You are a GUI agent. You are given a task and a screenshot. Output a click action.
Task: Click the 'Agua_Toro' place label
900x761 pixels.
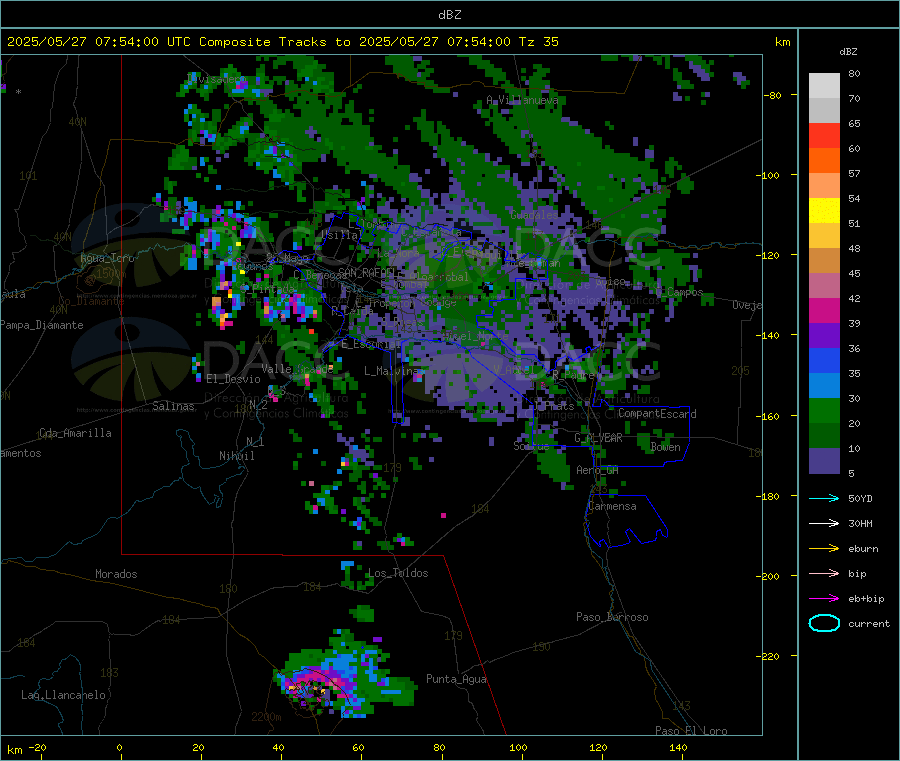[x=107, y=258]
